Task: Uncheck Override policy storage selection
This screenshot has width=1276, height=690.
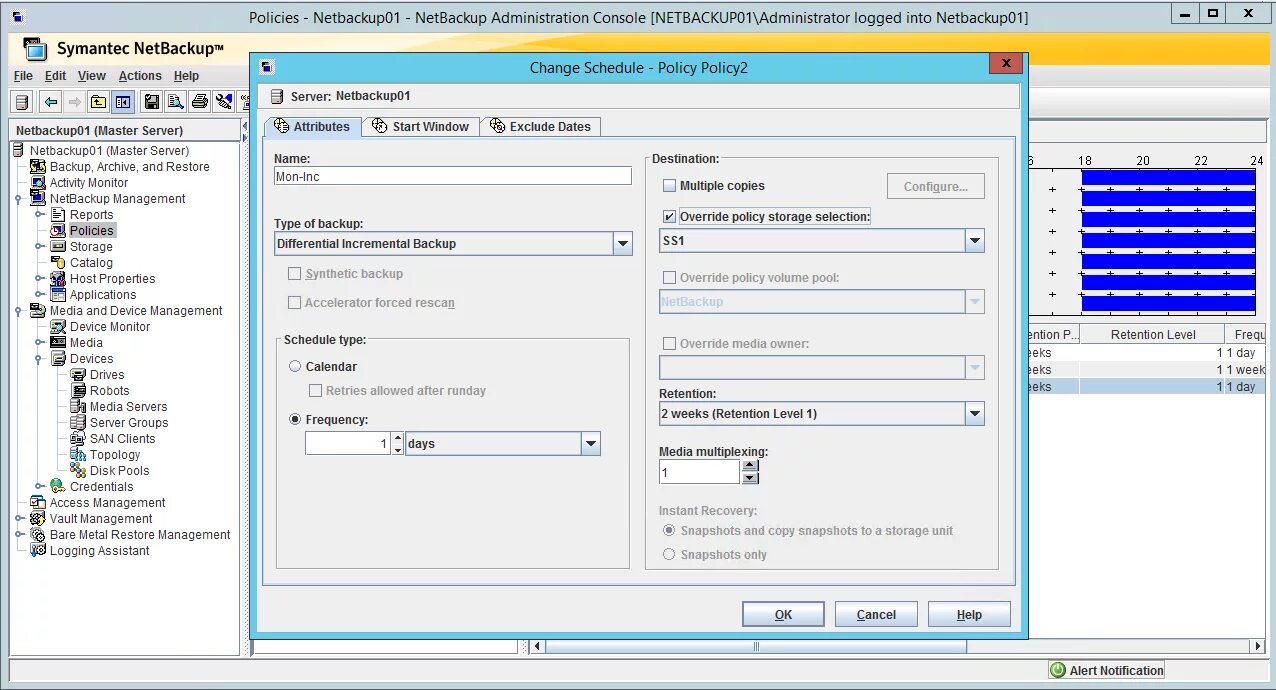Action: point(670,216)
